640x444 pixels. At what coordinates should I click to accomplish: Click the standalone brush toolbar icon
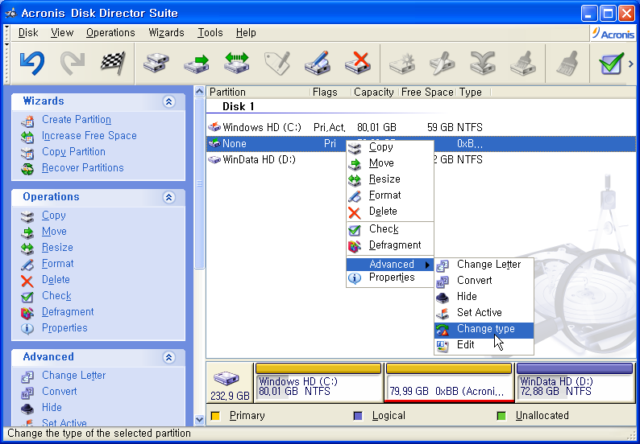pyautogui.click(x=568, y=63)
